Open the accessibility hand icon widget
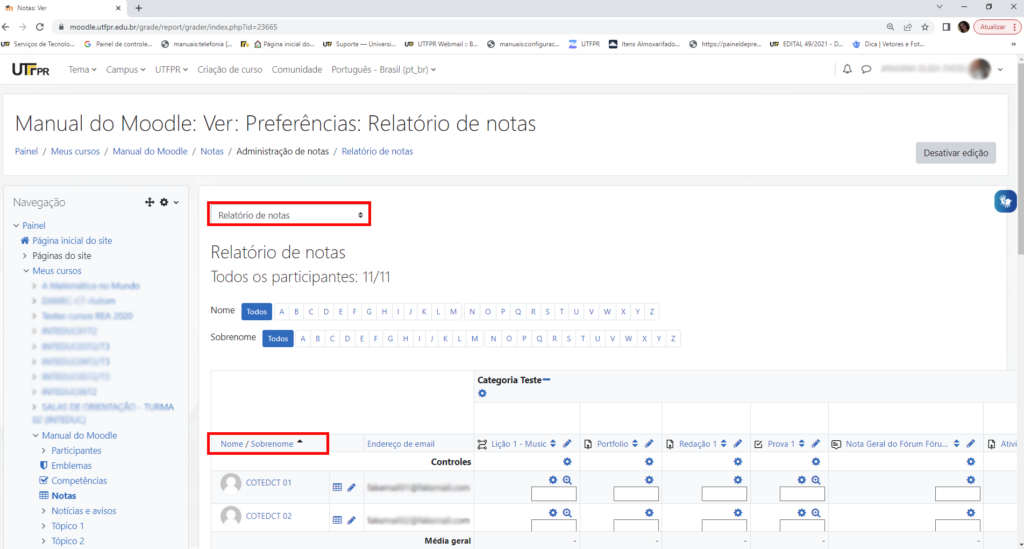This screenshot has height=549, width=1024. [x=1005, y=202]
